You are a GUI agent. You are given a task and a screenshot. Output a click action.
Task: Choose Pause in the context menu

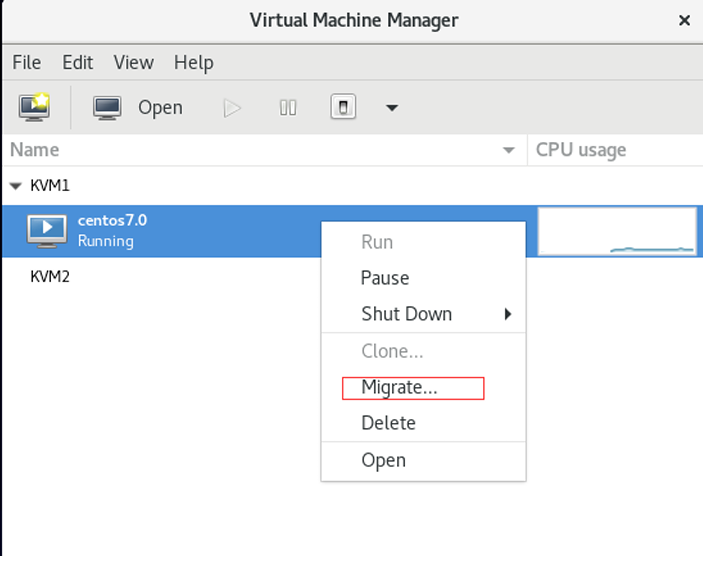click(423, 278)
